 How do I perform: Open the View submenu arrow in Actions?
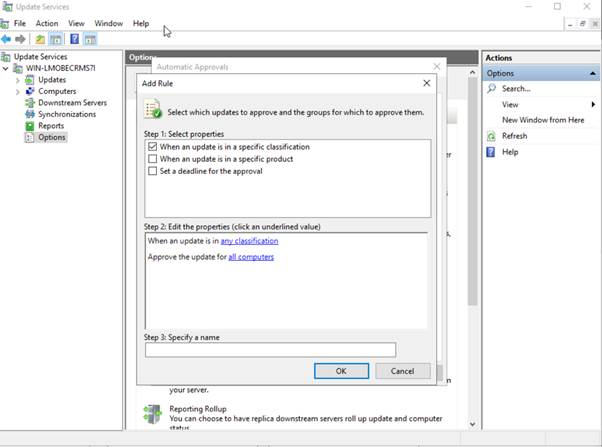click(x=593, y=104)
